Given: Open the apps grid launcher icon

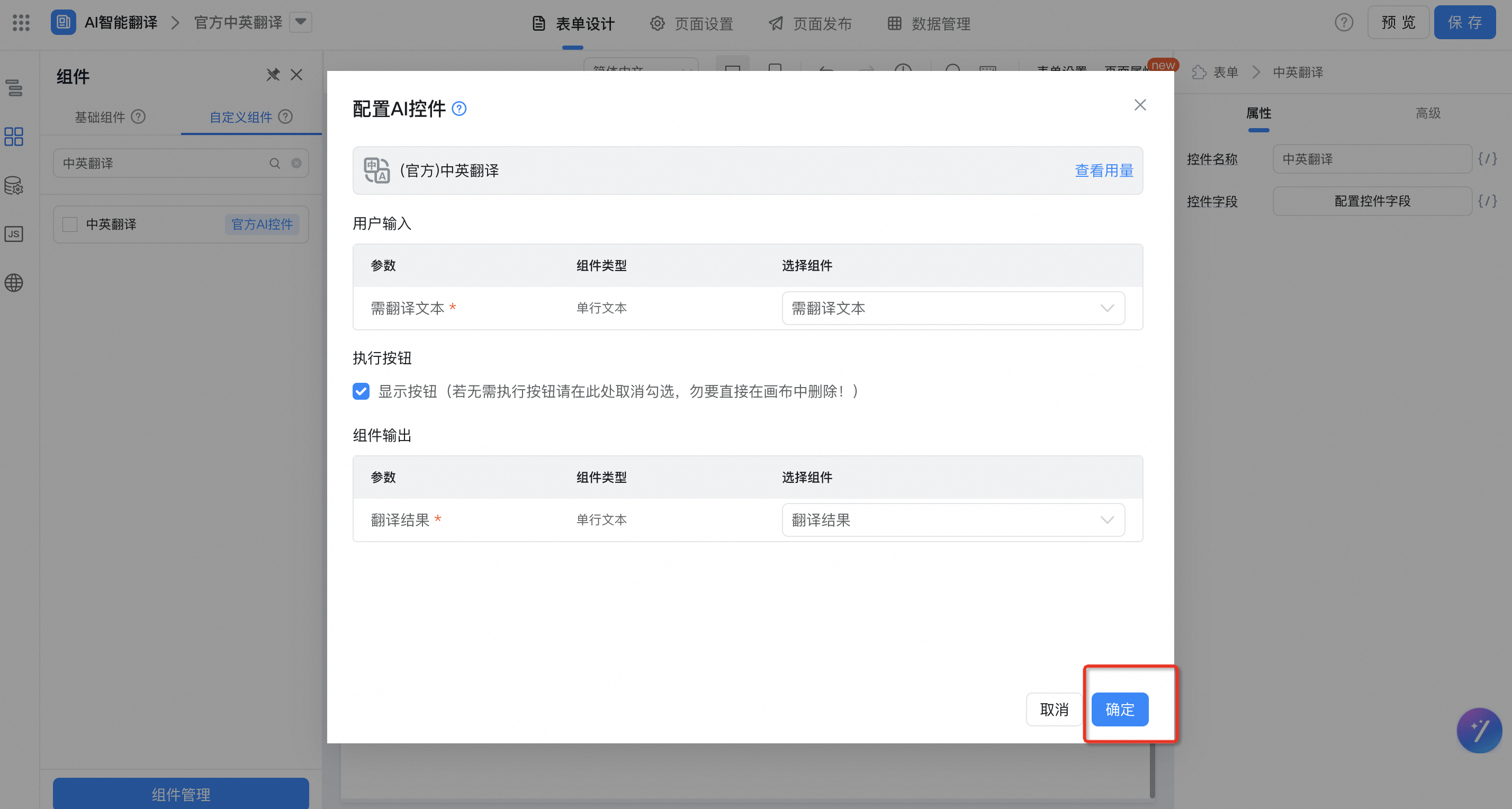Looking at the screenshot, I should click(x=21, y=23).
